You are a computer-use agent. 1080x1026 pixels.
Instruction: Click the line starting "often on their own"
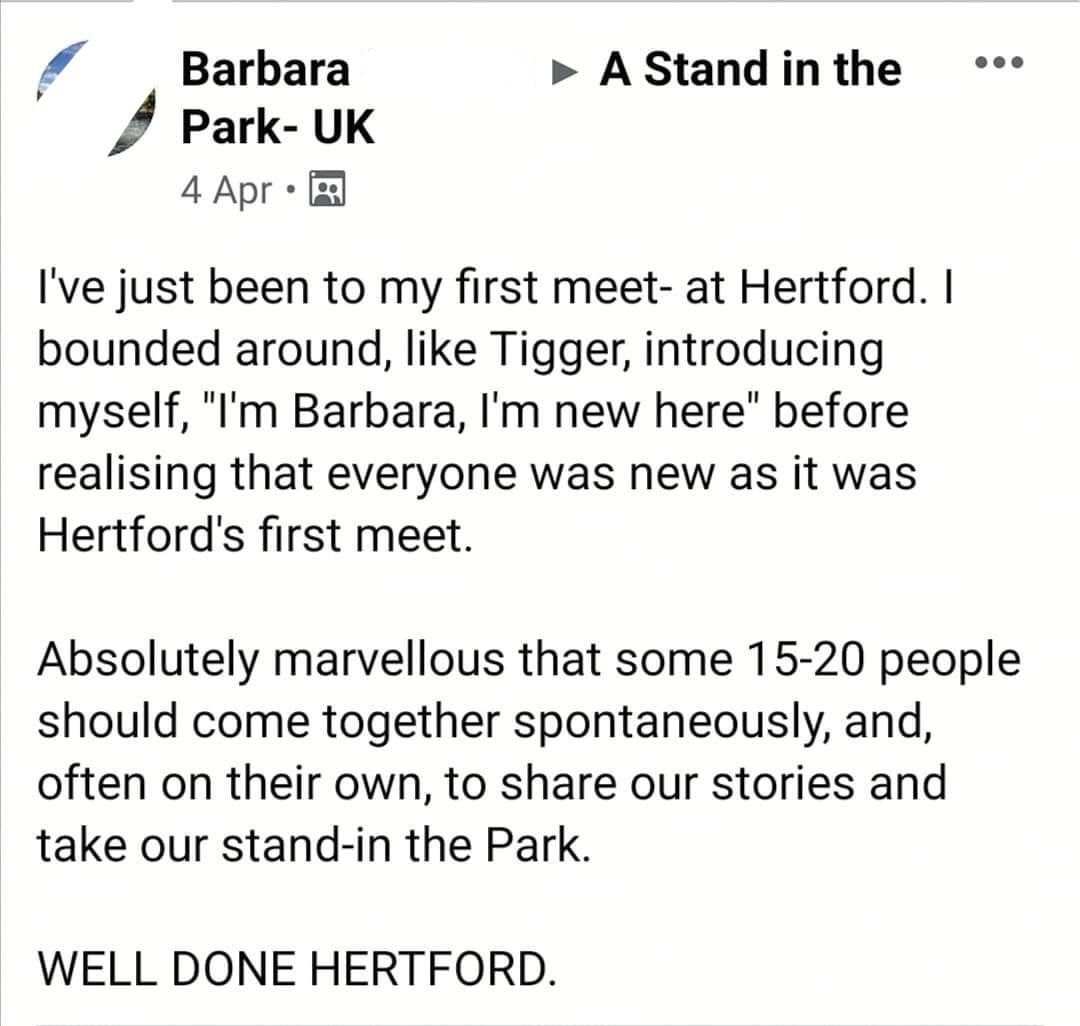point(490,782)
